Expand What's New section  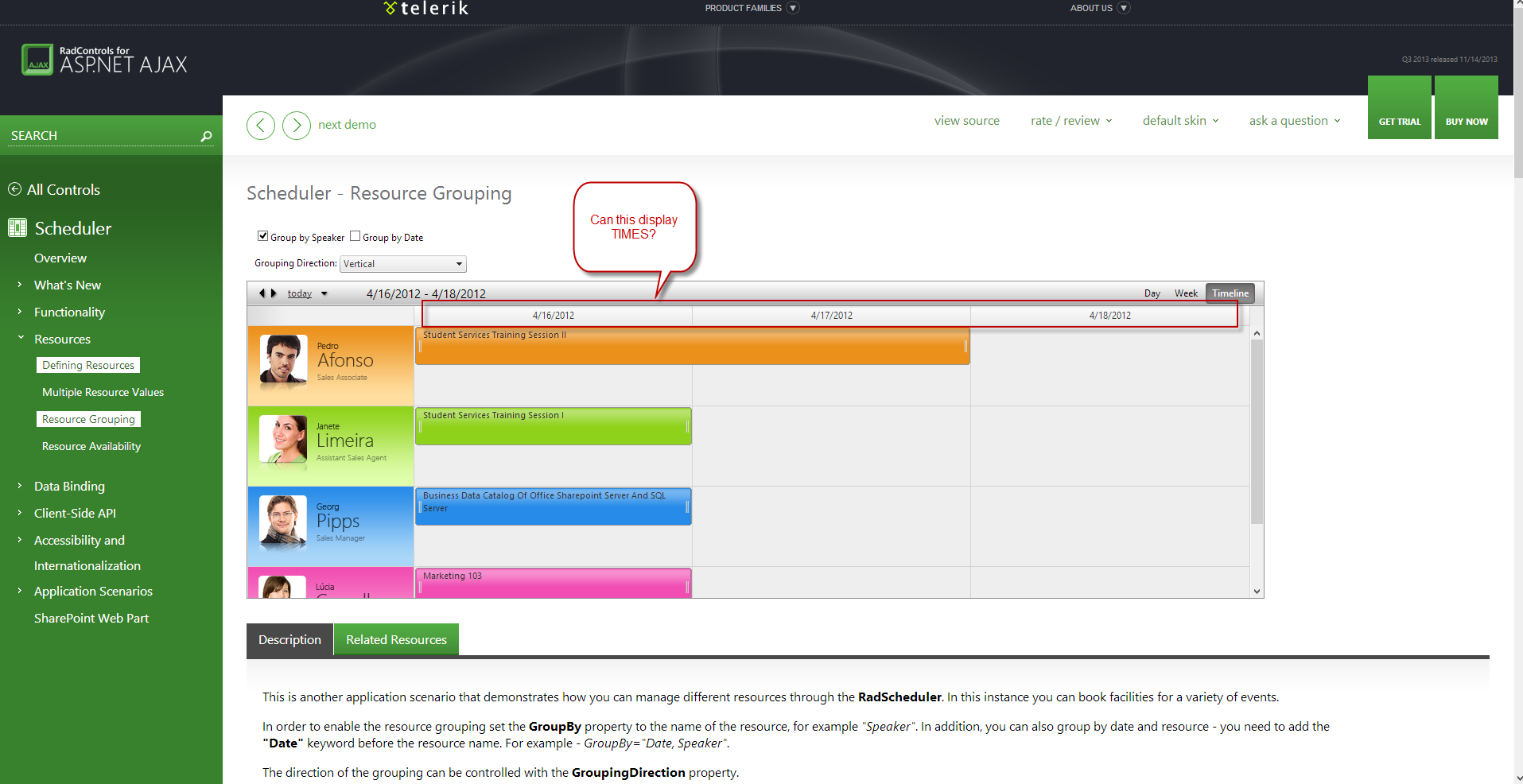click(20, 284)
